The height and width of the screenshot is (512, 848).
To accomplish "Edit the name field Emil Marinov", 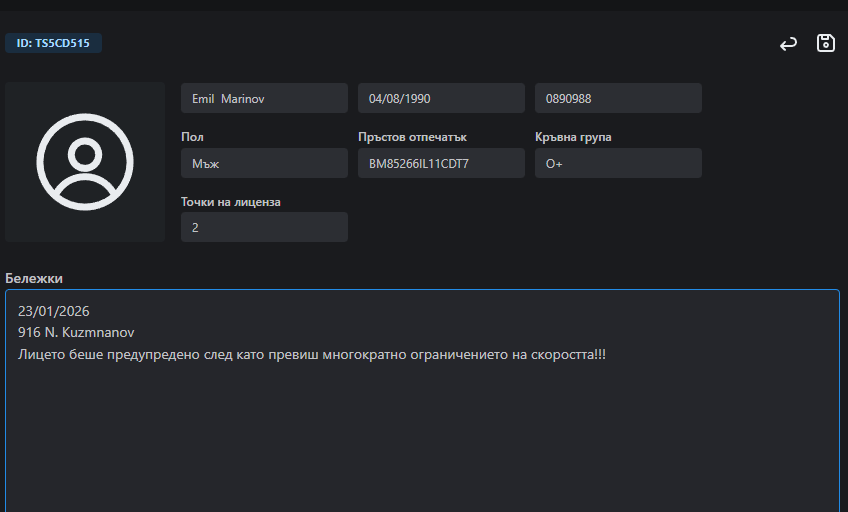I will pyautogui.click(x=264, y=98).
